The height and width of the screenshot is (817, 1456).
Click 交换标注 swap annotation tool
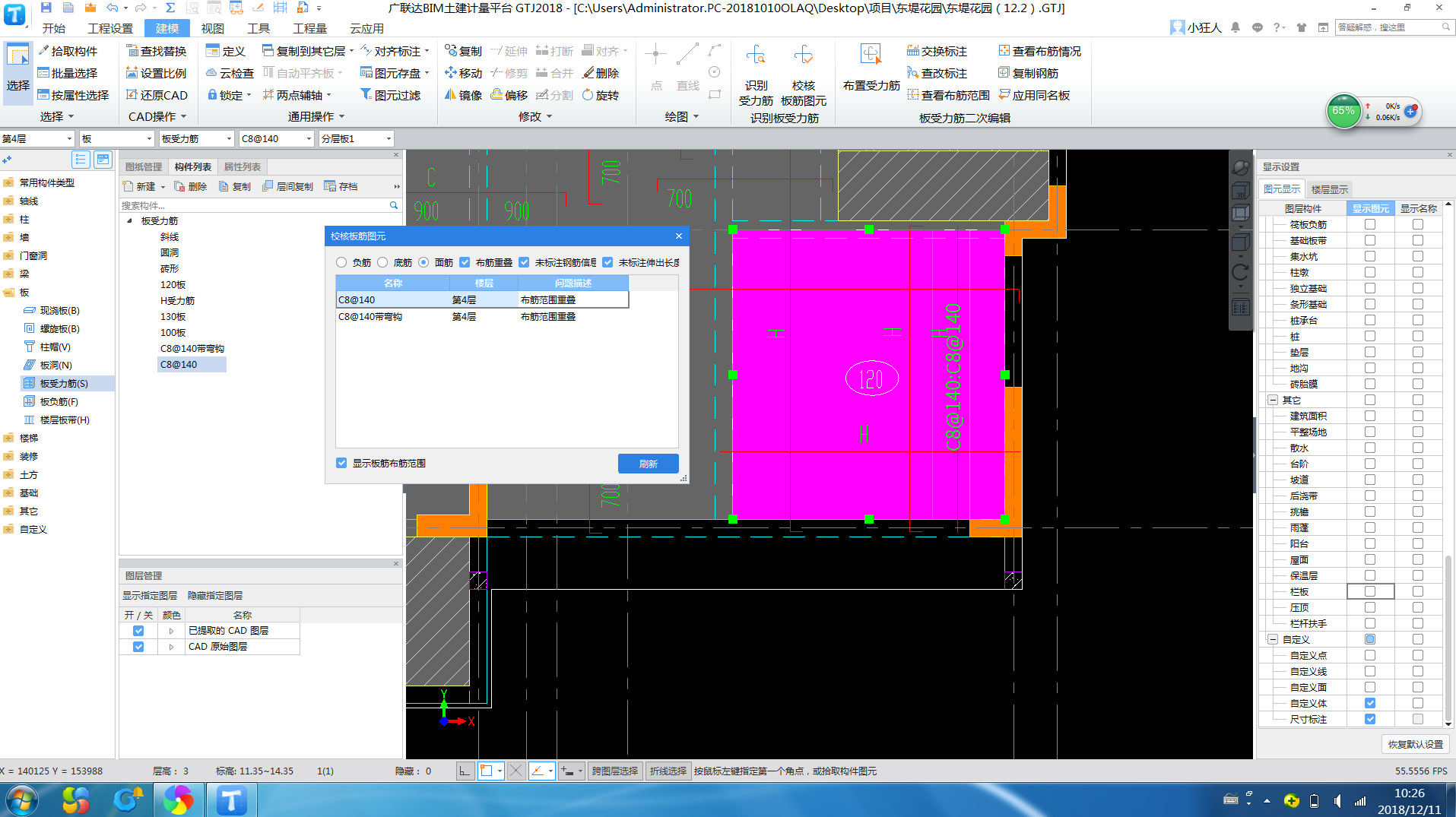(937, 51)
